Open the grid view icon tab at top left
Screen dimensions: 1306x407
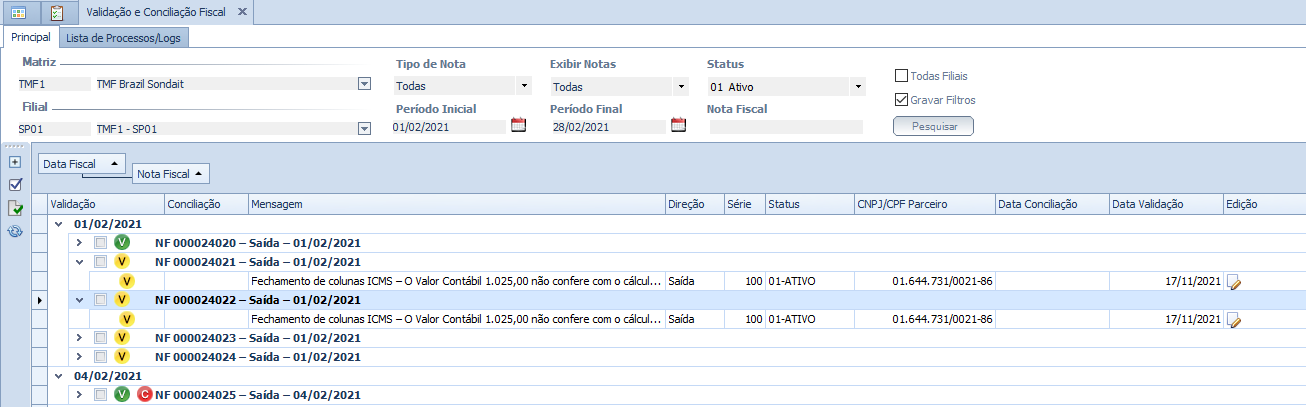click(x=19, y=13)
